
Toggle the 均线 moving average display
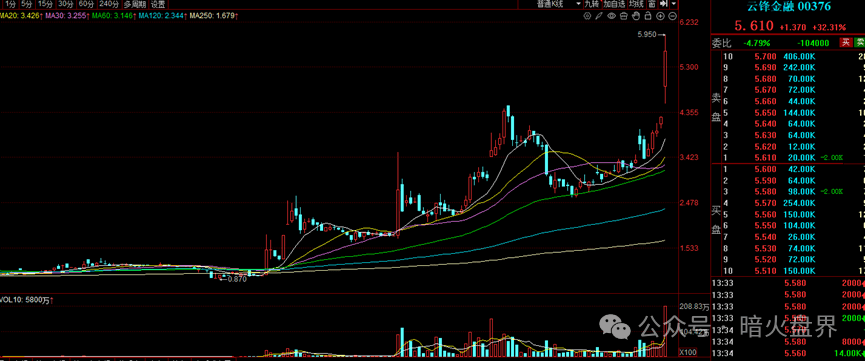pyautogui.click(x=637, y=4)
